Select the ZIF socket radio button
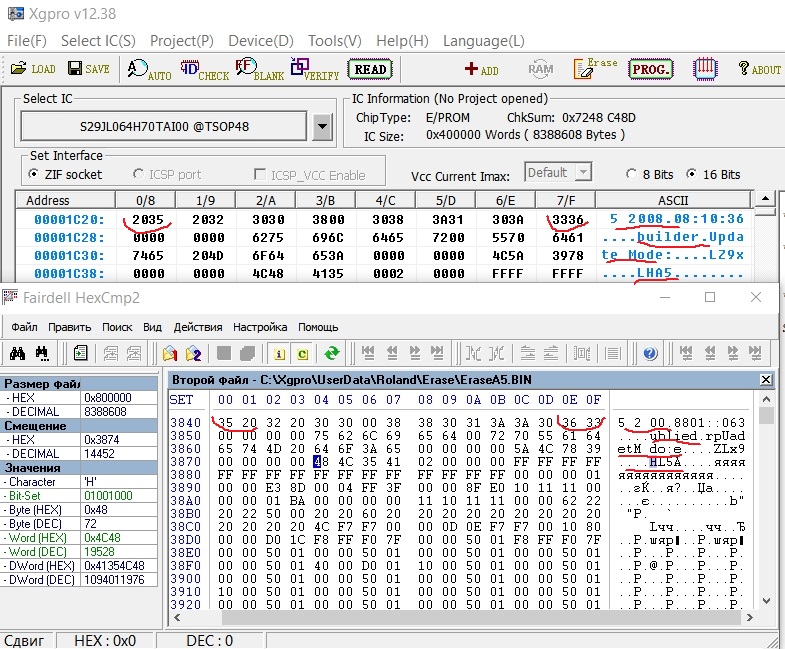This screenshot has height=649, width=785. [x=36, y=174]
